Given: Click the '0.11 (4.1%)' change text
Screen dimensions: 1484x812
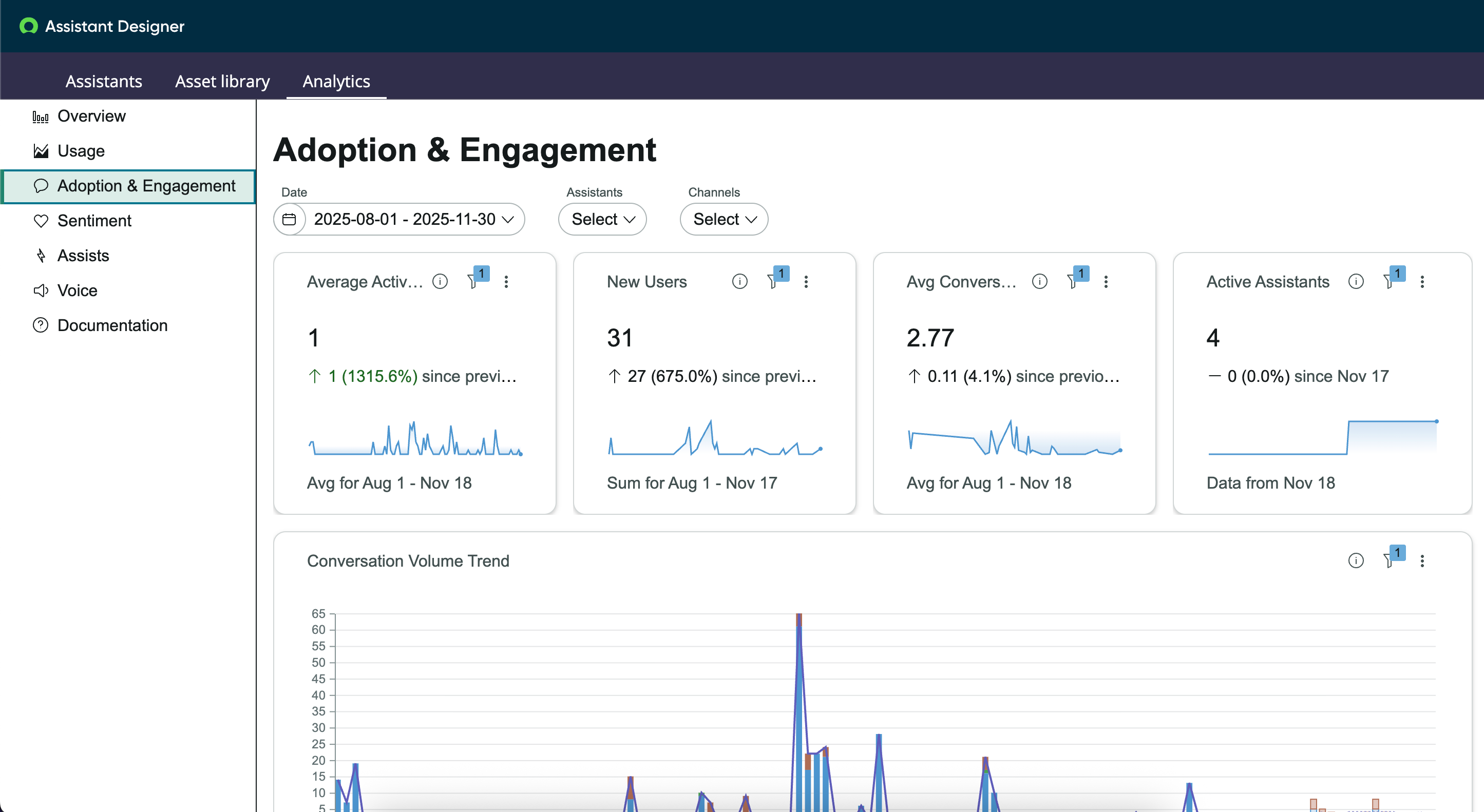Looking at the screenshot, I should point(969,377).
